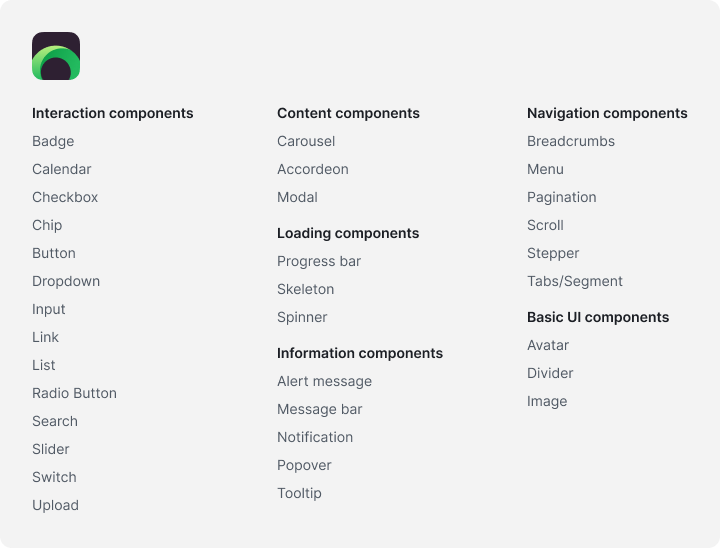Click the Radio Button link
The height and width of the screenshot is (548, 720).
(x=74, y=393)
